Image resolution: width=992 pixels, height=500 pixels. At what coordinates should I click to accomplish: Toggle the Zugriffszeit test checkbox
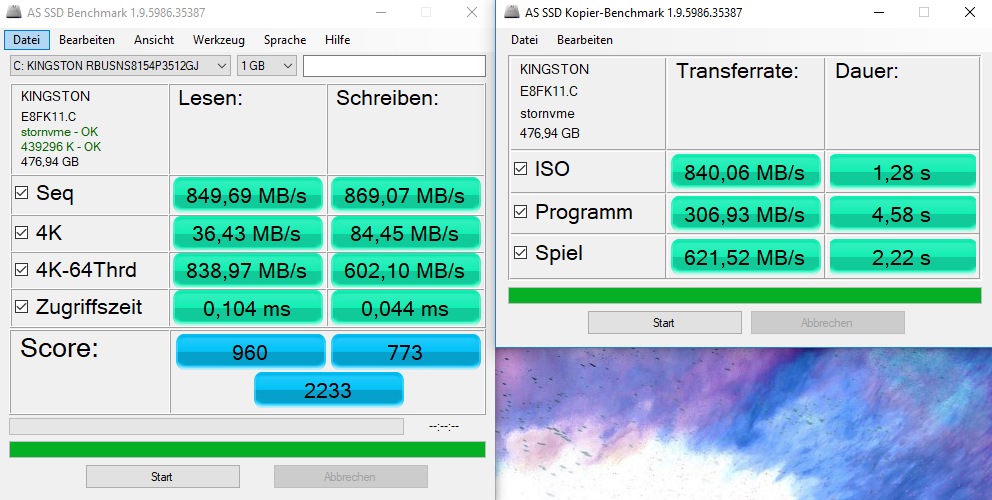tap(22, 306)
